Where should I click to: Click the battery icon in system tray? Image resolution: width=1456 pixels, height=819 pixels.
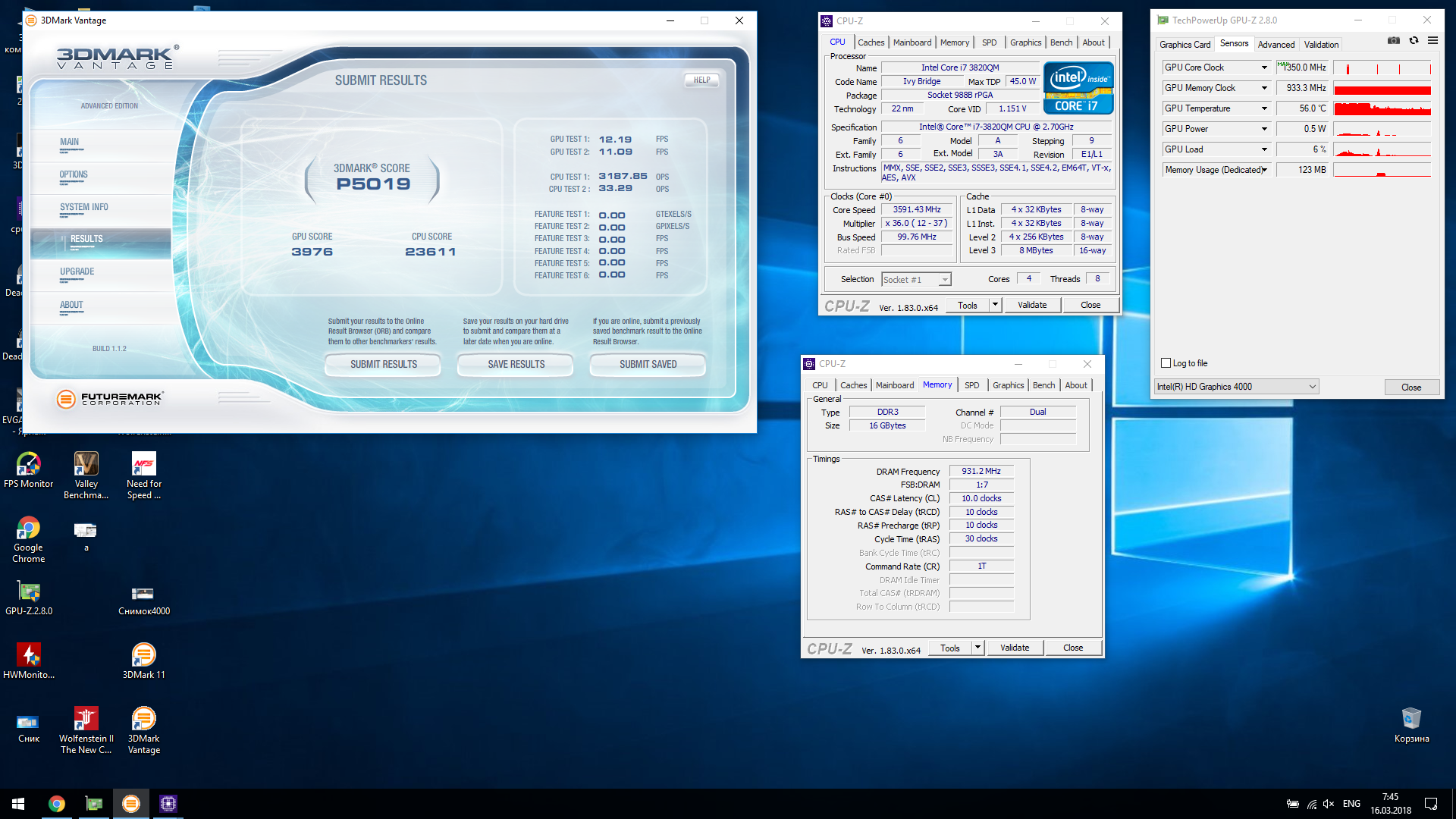click(1293, 804)
